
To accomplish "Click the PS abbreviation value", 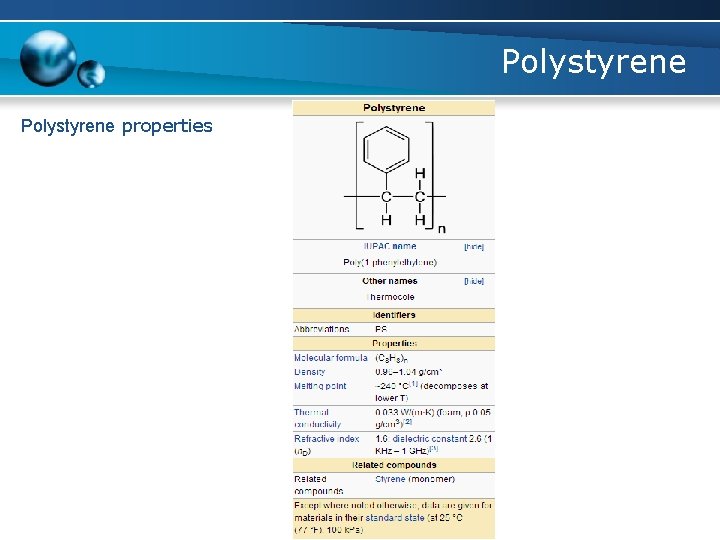I will [381, 329].
